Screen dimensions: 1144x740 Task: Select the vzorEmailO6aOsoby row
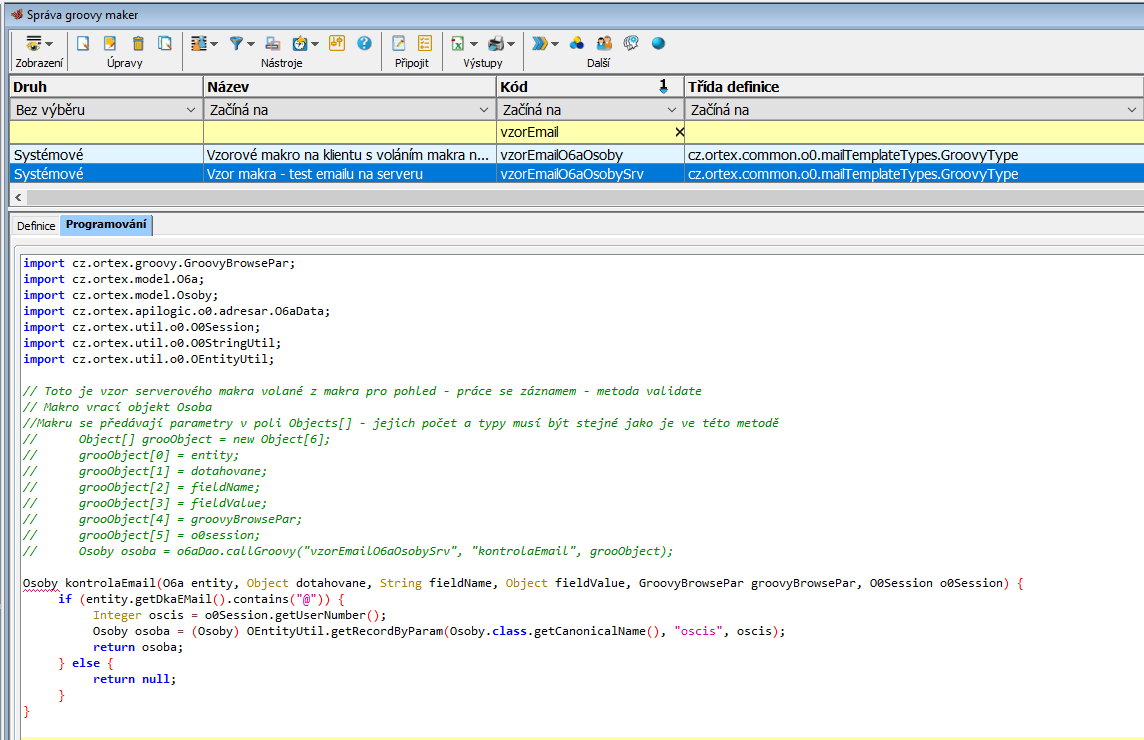coord(560,155)
